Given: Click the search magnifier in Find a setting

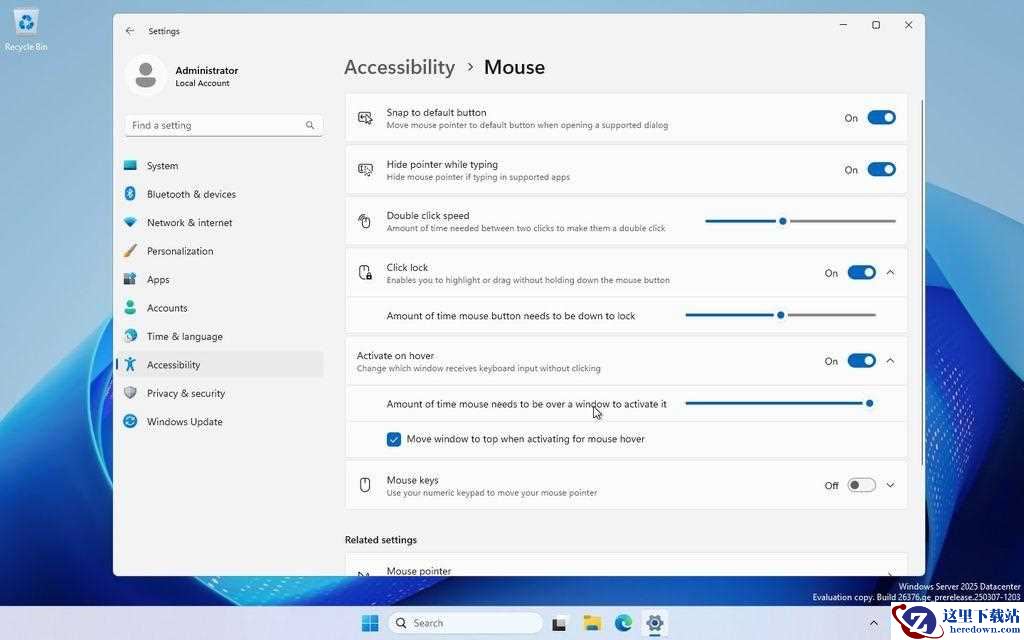Looking at the screenshot, I should [x=310, y=125].
